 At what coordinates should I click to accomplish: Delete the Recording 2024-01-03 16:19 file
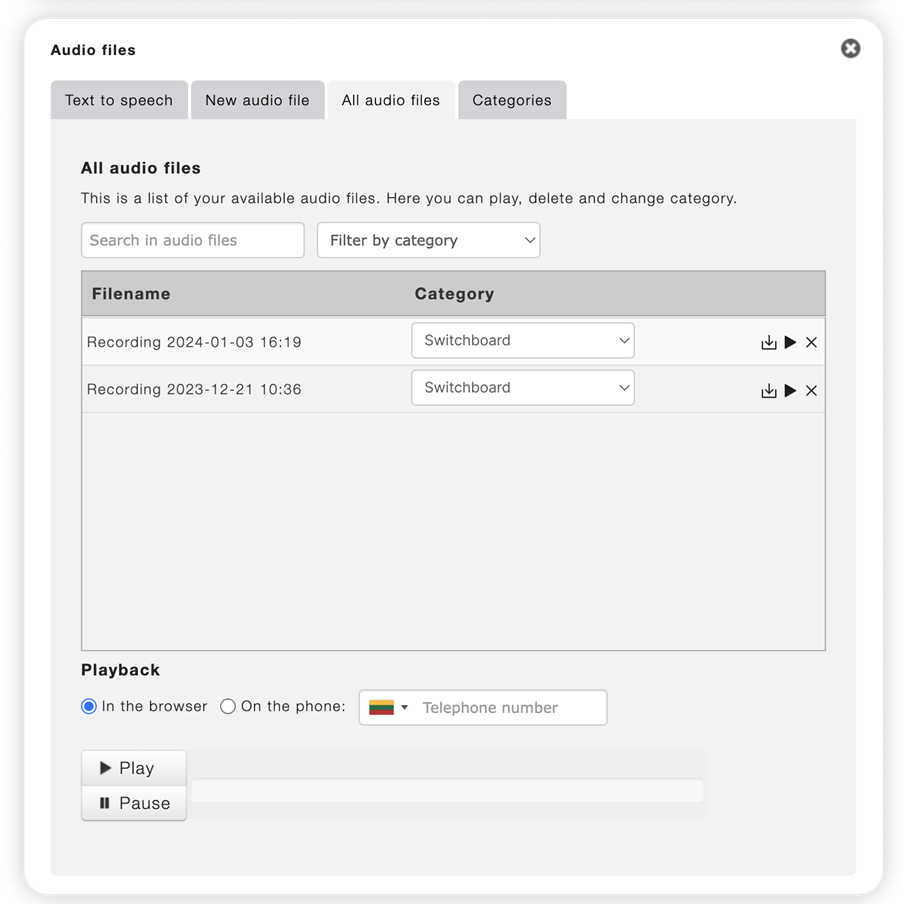tap(811, 342)
